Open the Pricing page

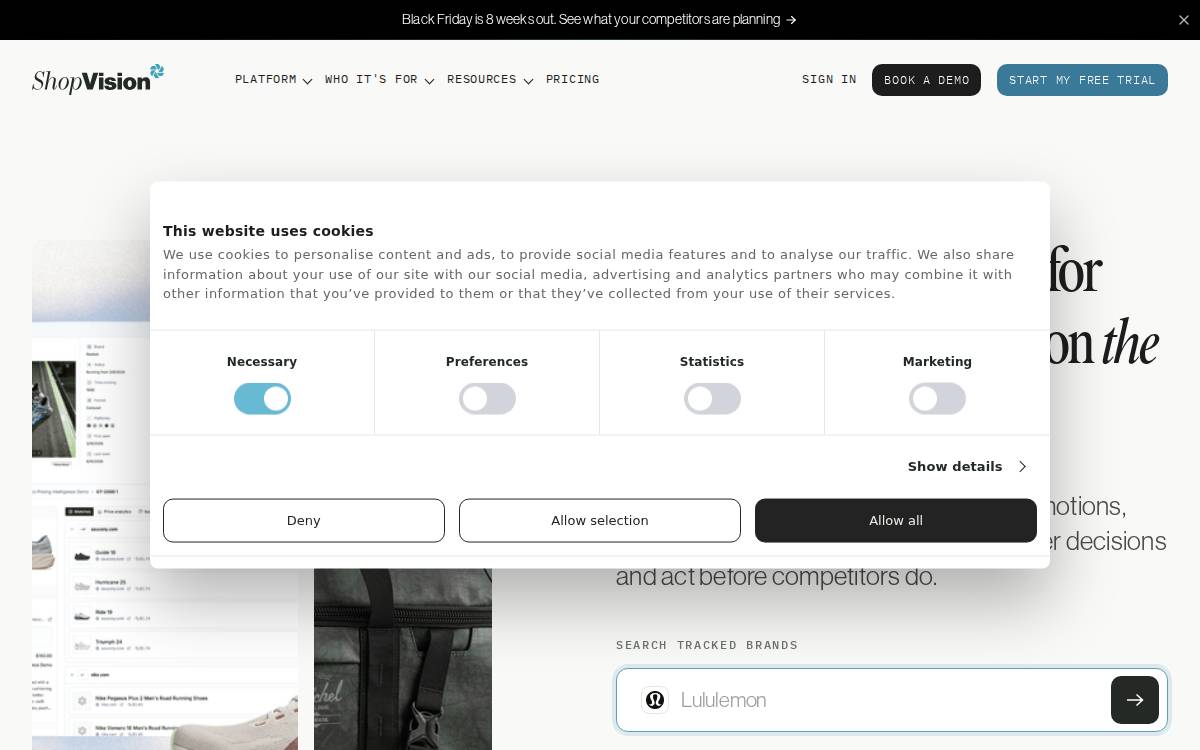(x=572, y=80)
